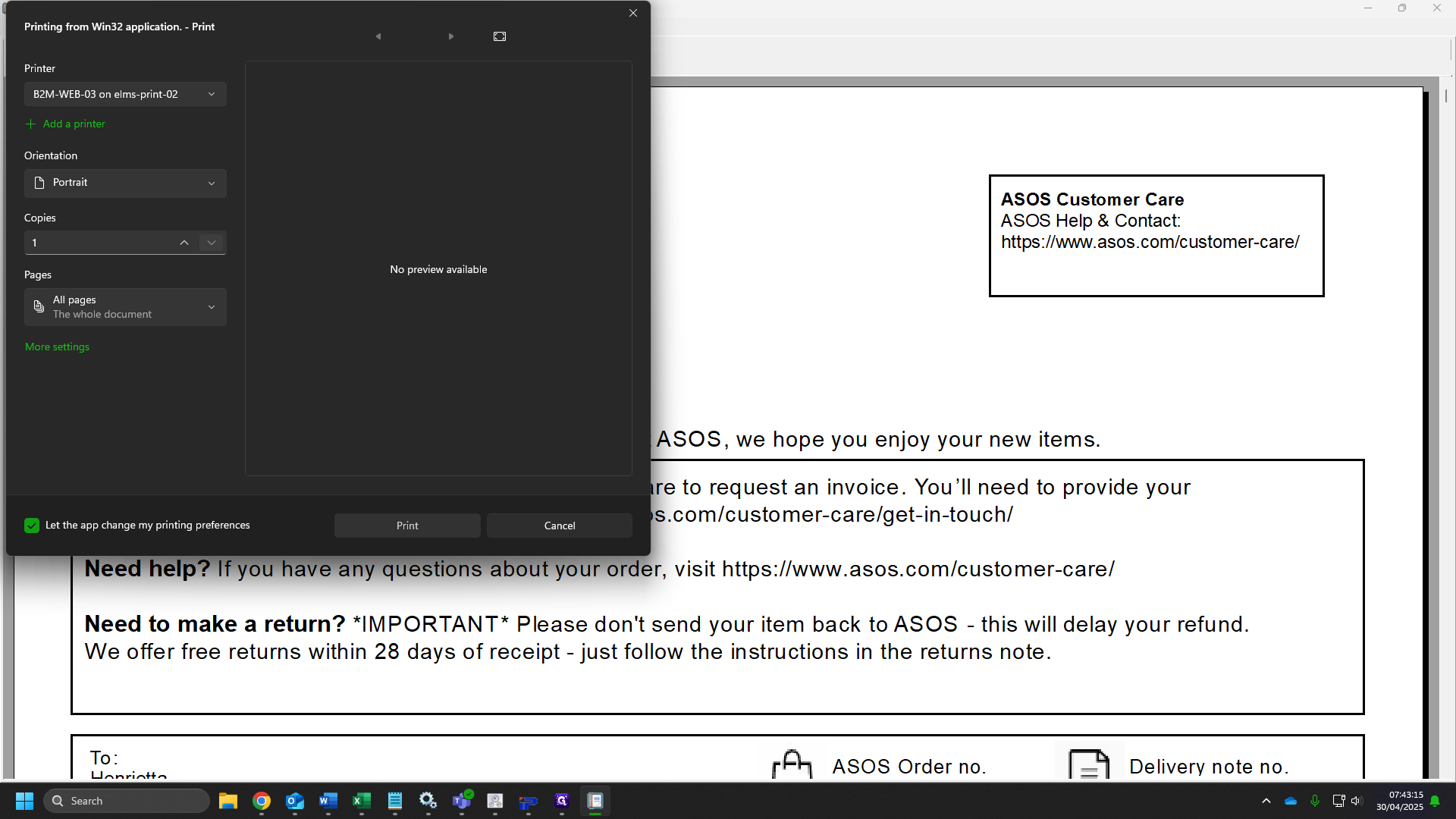Click the Cancel button

(x=560, y=526)
